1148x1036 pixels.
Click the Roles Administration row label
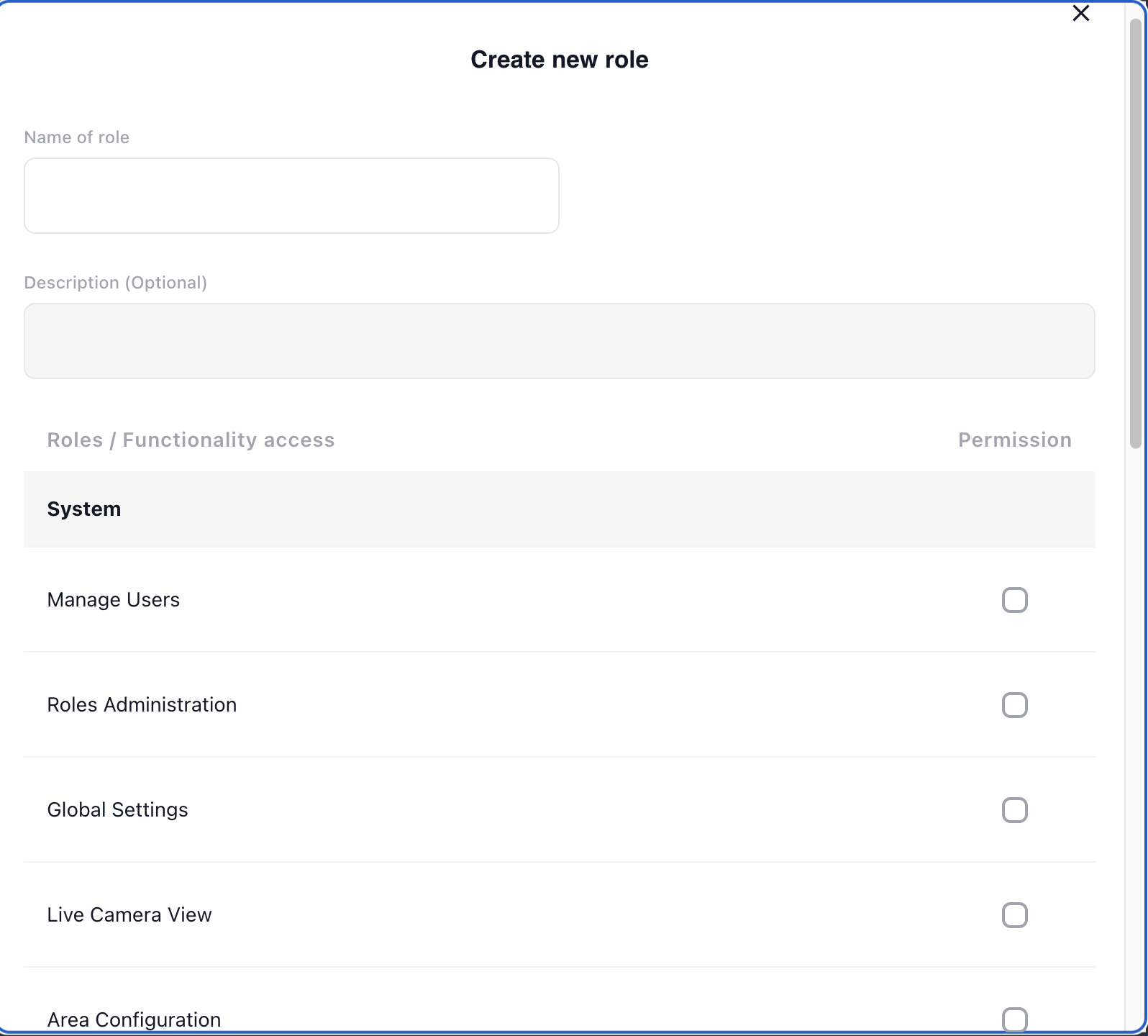tap(142, 705)
